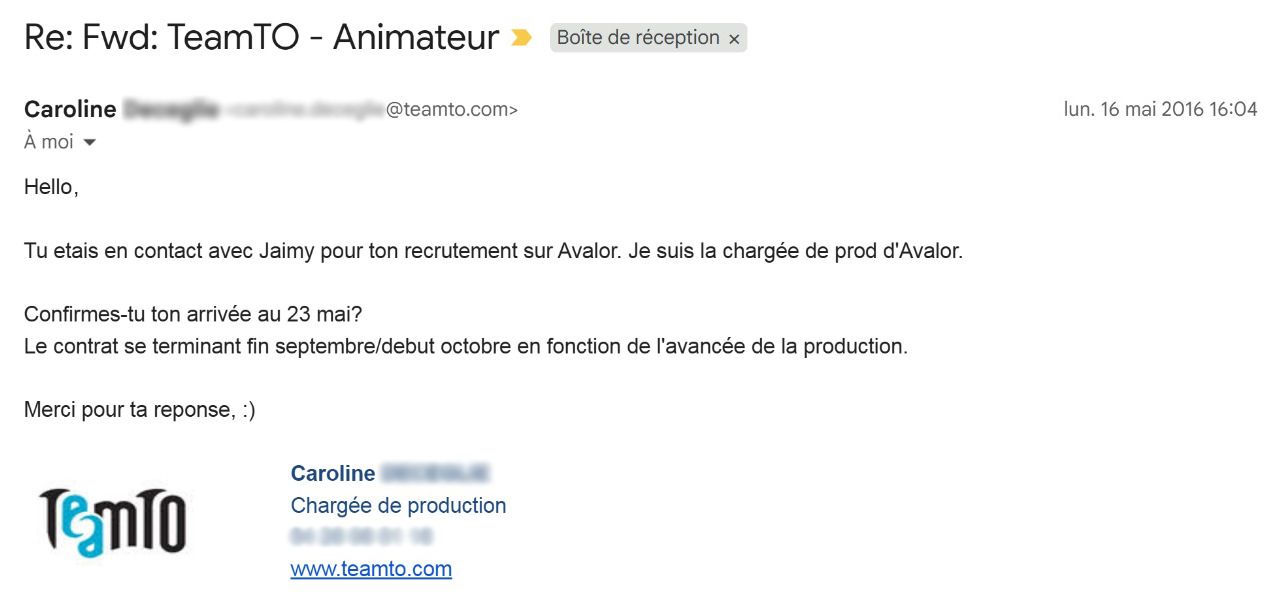Click the blue letters in the TeamTO logo

[x=83, y=525]
